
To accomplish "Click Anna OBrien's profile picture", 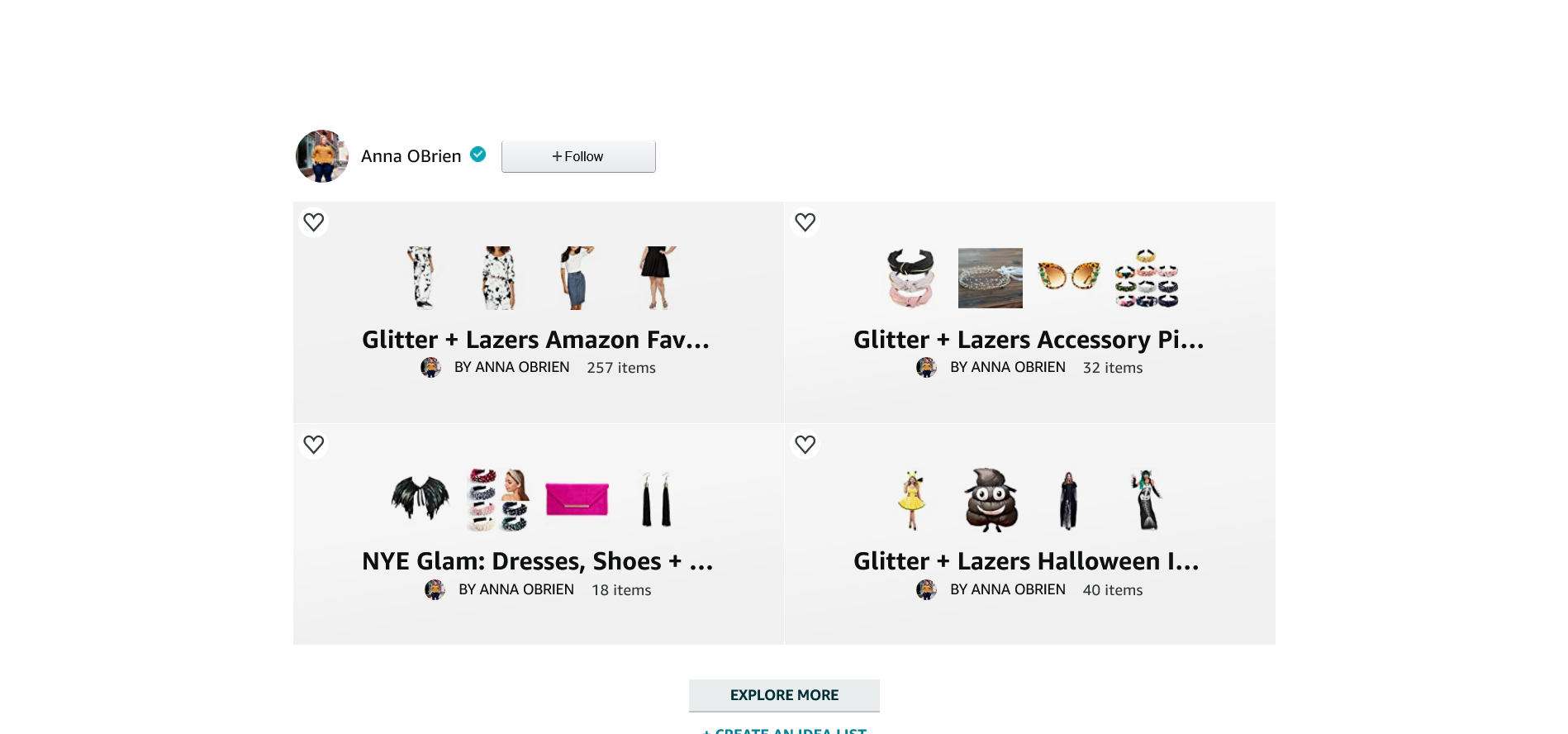I will click(322, 156).
